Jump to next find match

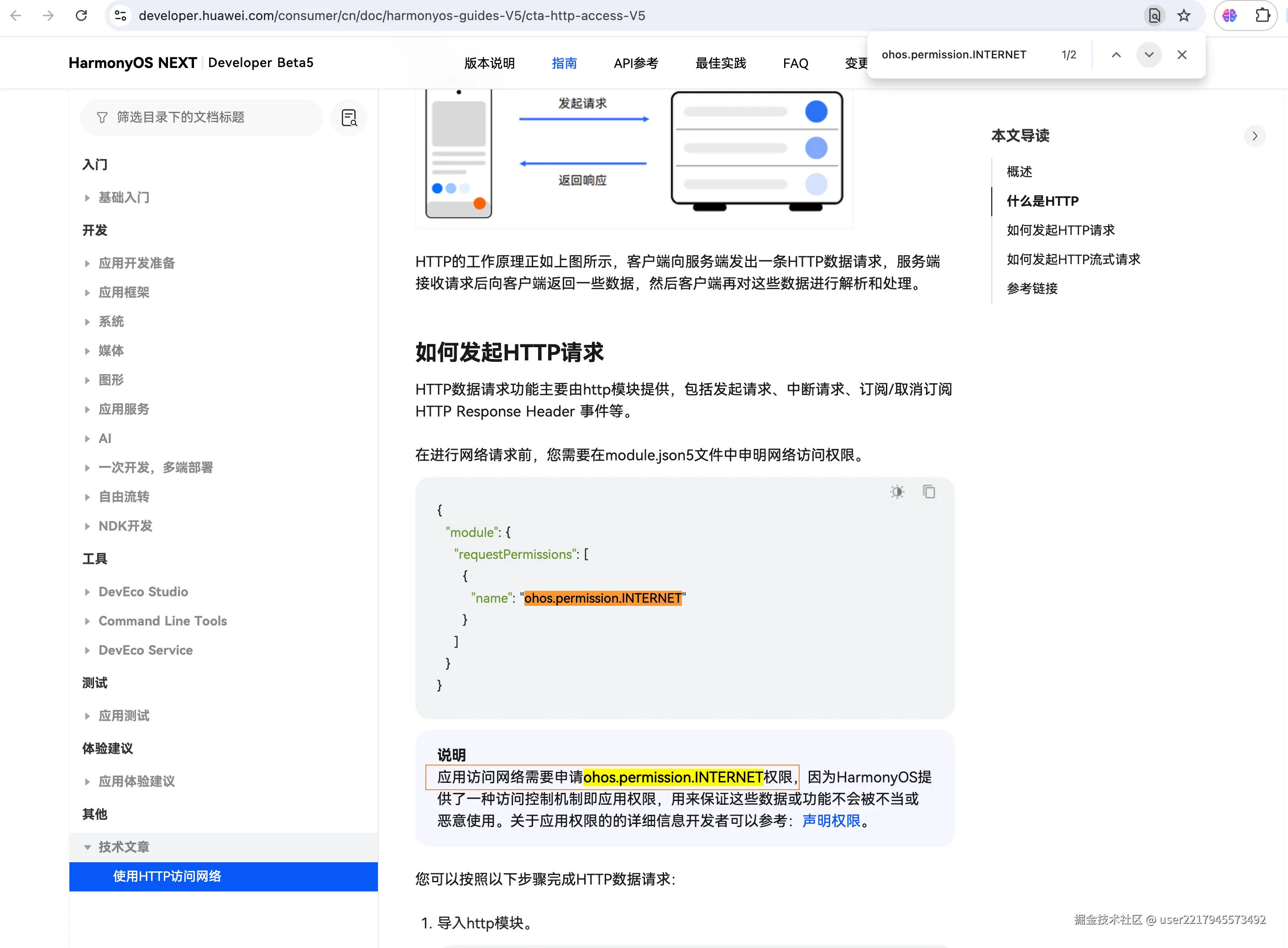[x=1148, y=55]
